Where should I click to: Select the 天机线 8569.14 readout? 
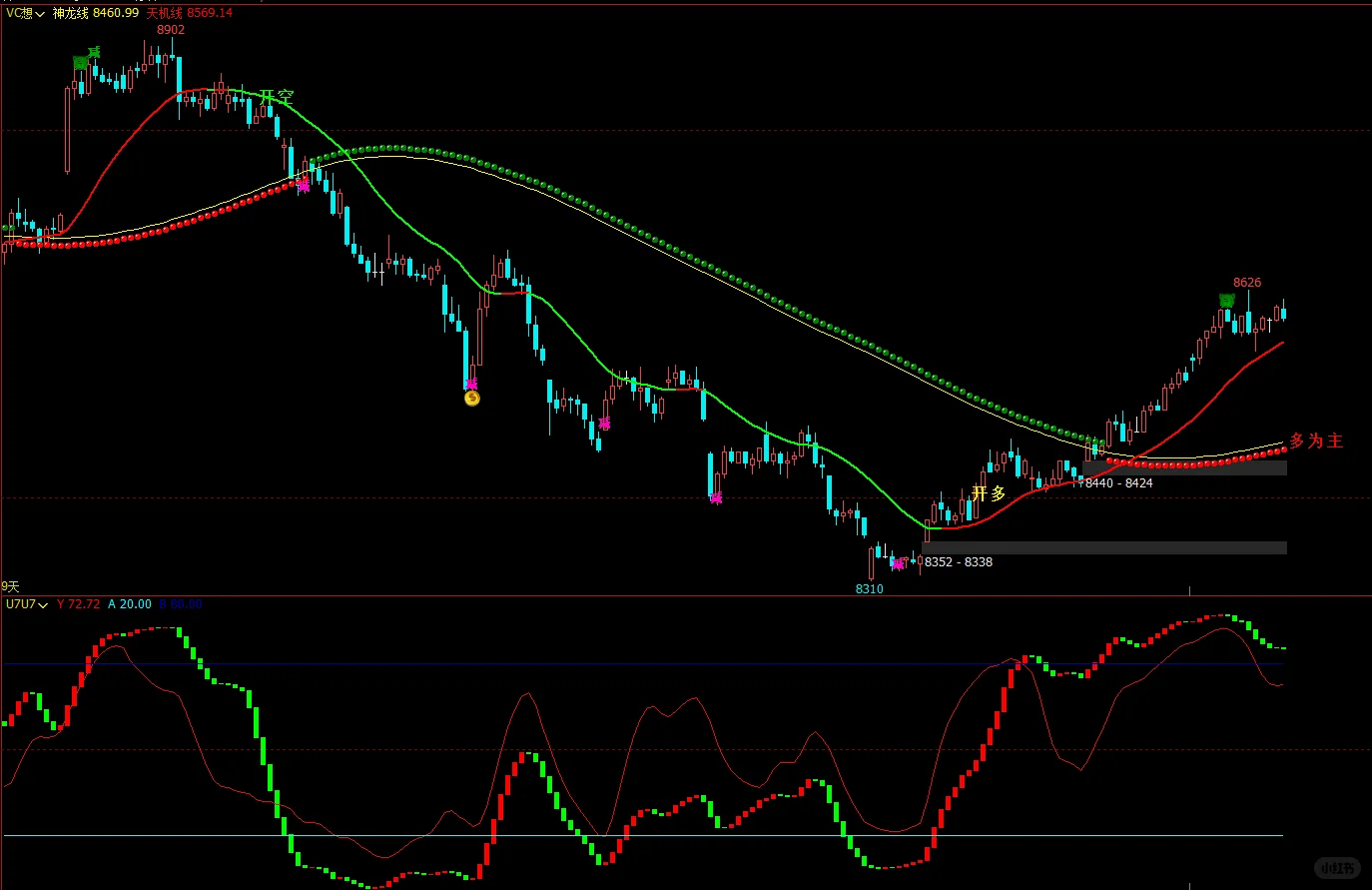pos(190,13)
